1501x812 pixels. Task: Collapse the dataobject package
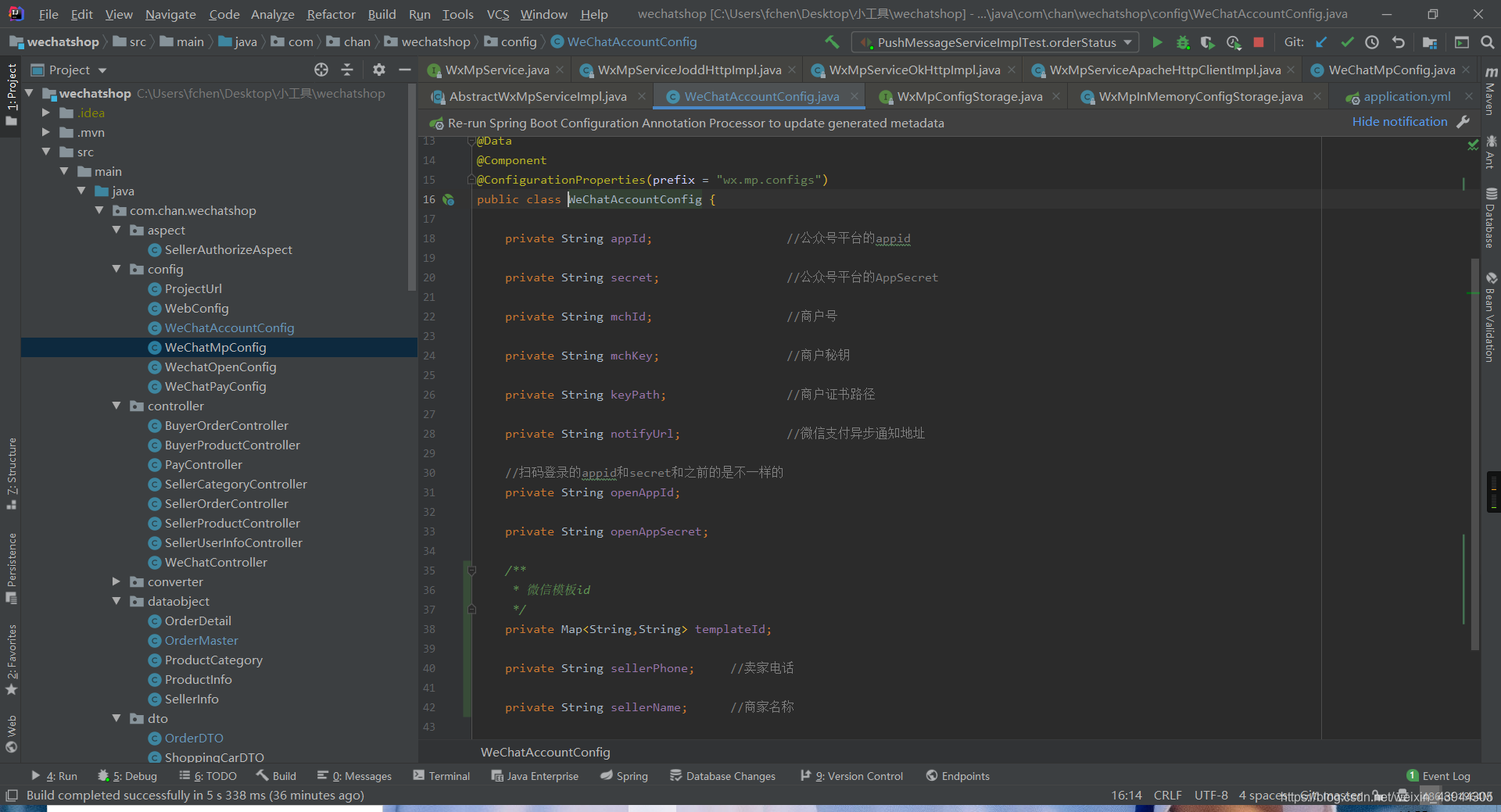116,601
